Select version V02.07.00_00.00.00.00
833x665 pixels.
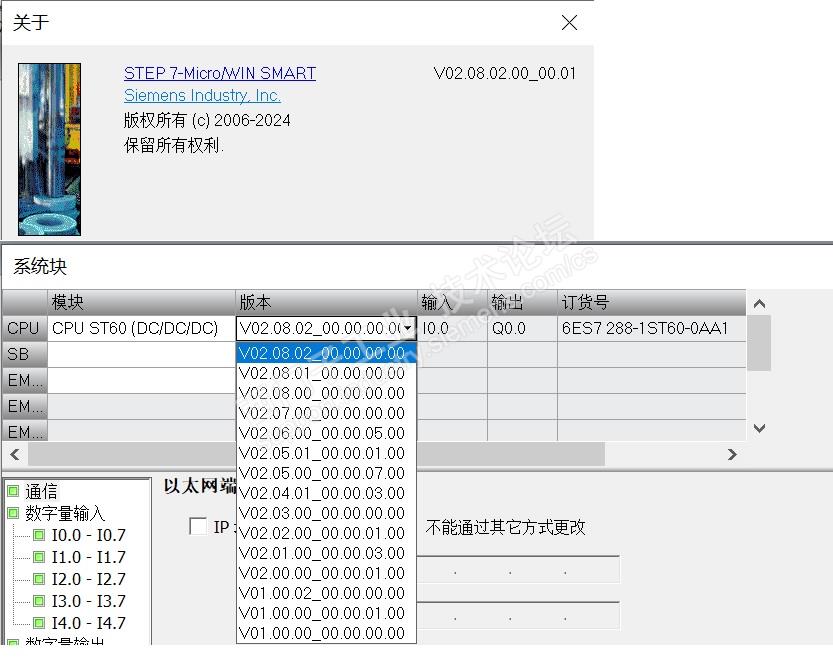(326, 413)
